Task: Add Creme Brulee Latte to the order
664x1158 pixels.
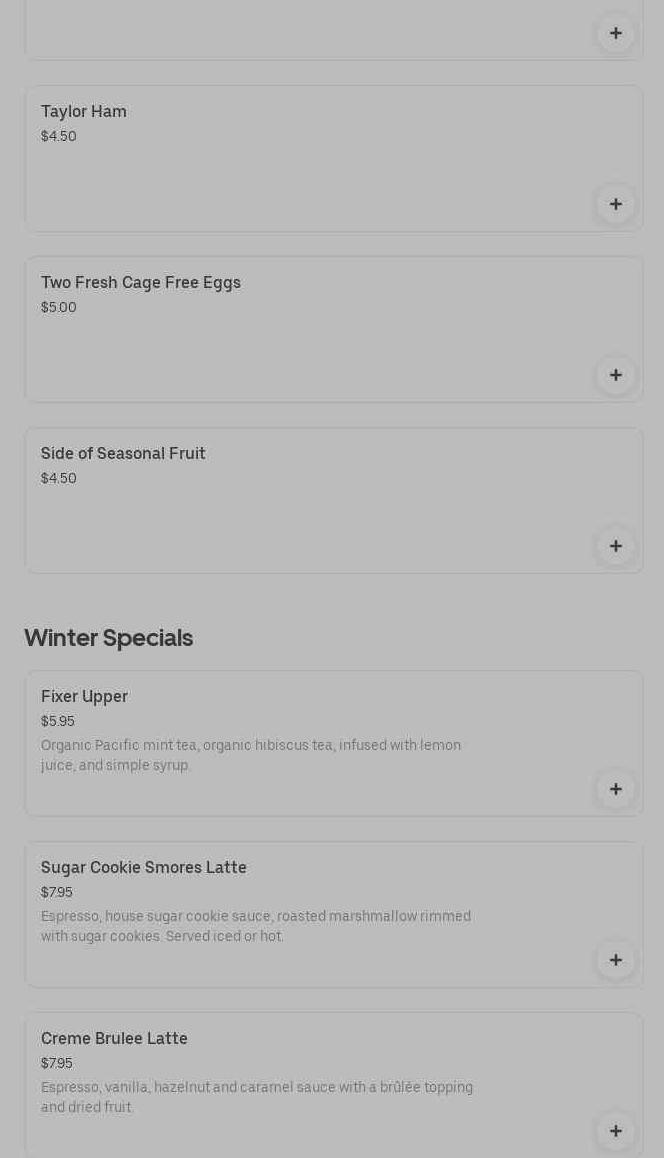Action: click(x=615, y=1131)
